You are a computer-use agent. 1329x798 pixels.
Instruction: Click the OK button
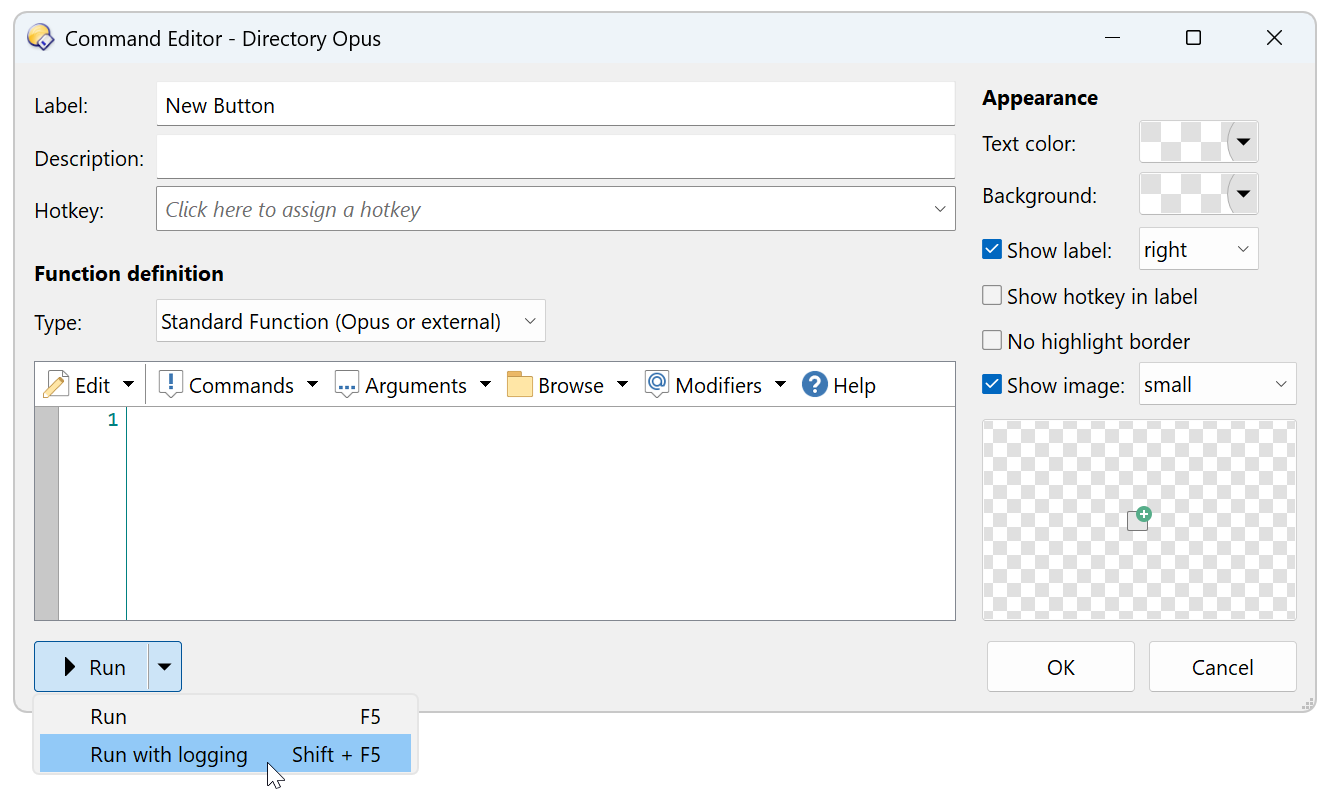[1061, 667]
